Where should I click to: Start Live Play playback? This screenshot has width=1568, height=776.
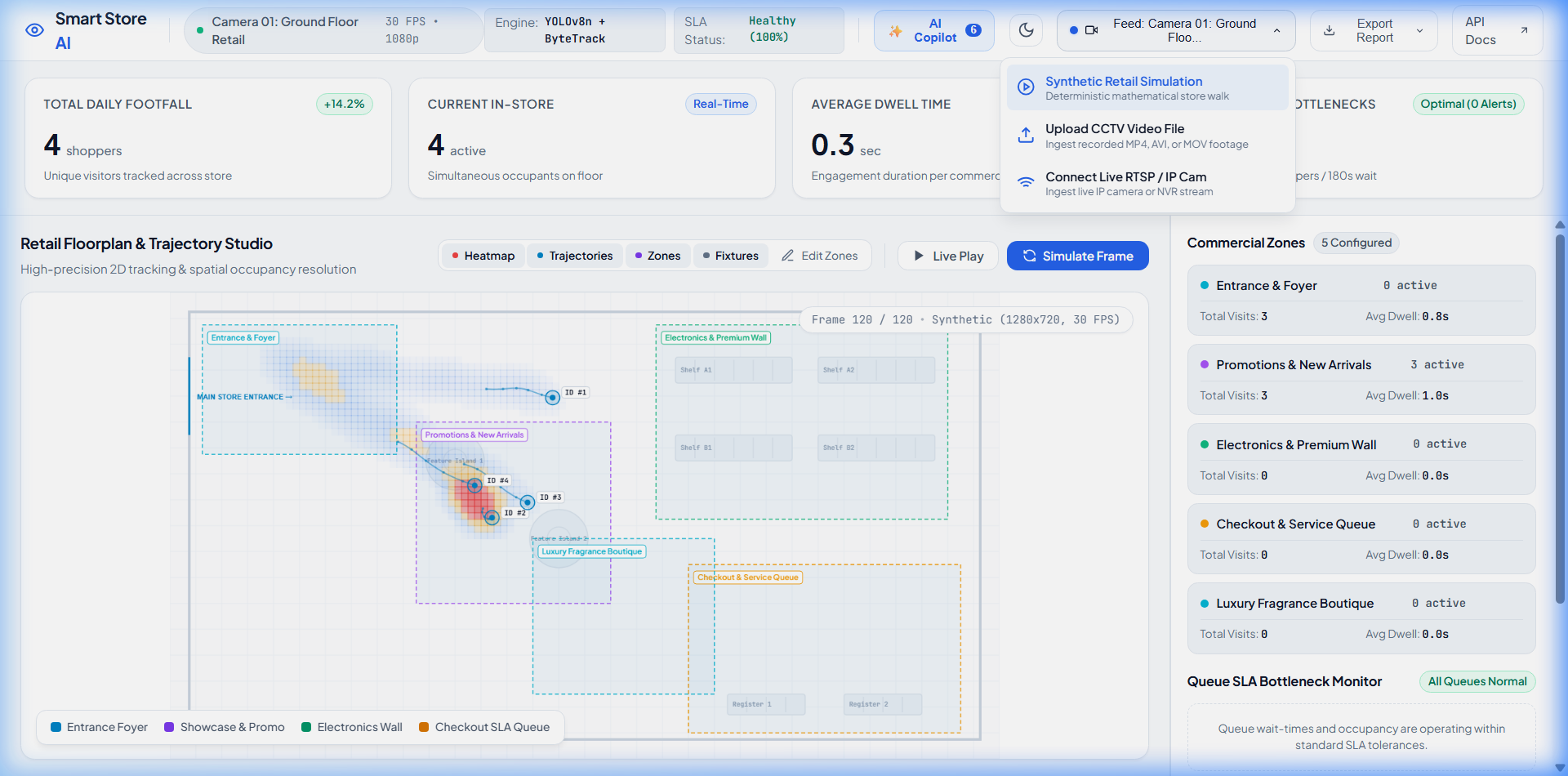click(x=948, y=256)
